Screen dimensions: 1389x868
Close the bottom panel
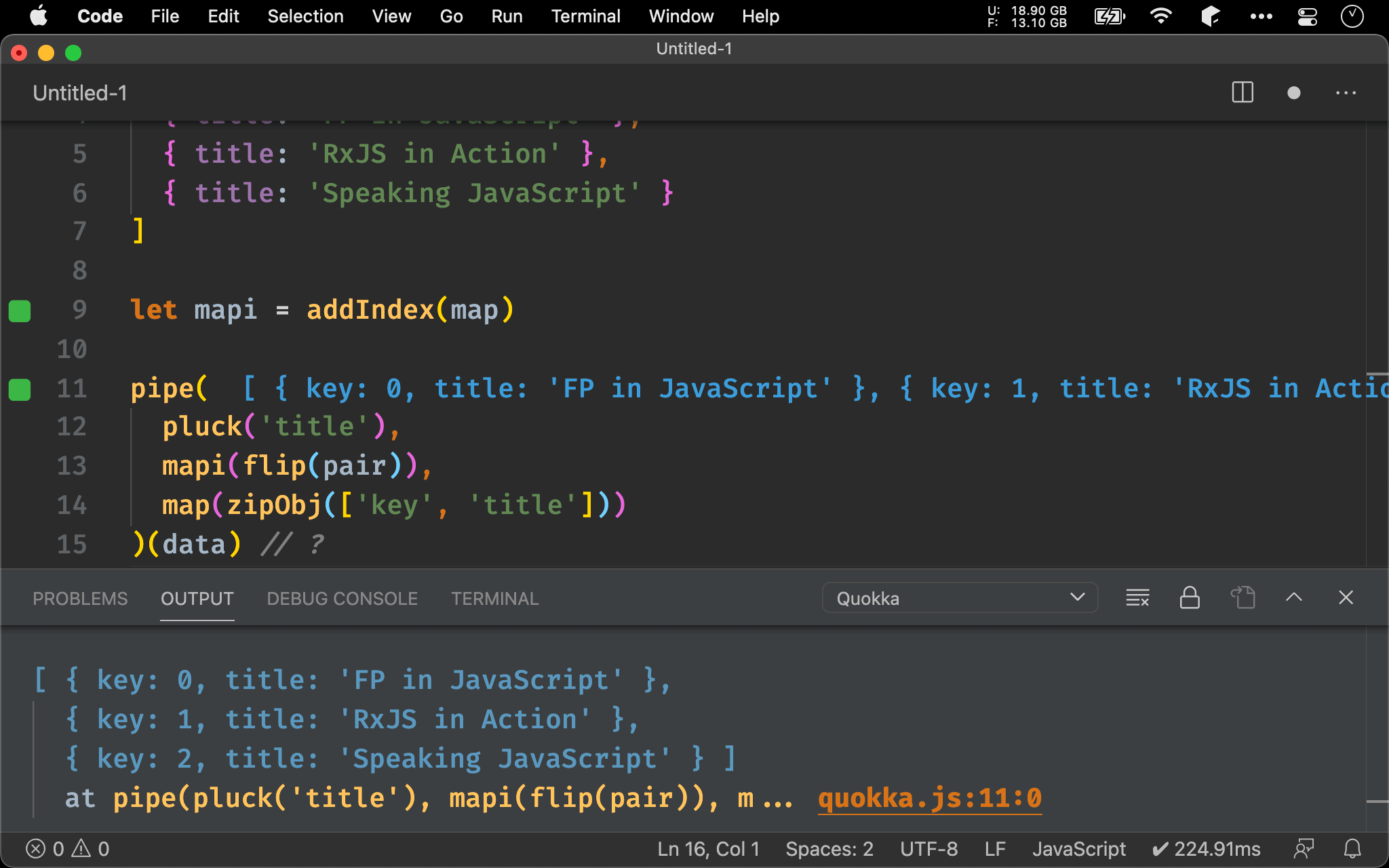[x=1346, y=597]
